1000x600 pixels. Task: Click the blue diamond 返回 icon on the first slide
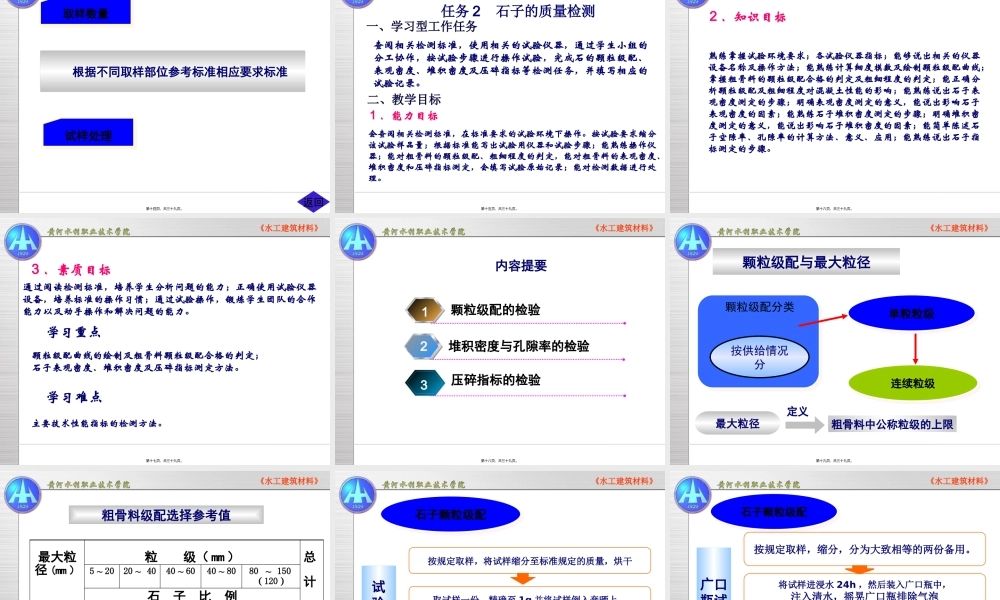[x=312, y=201]
